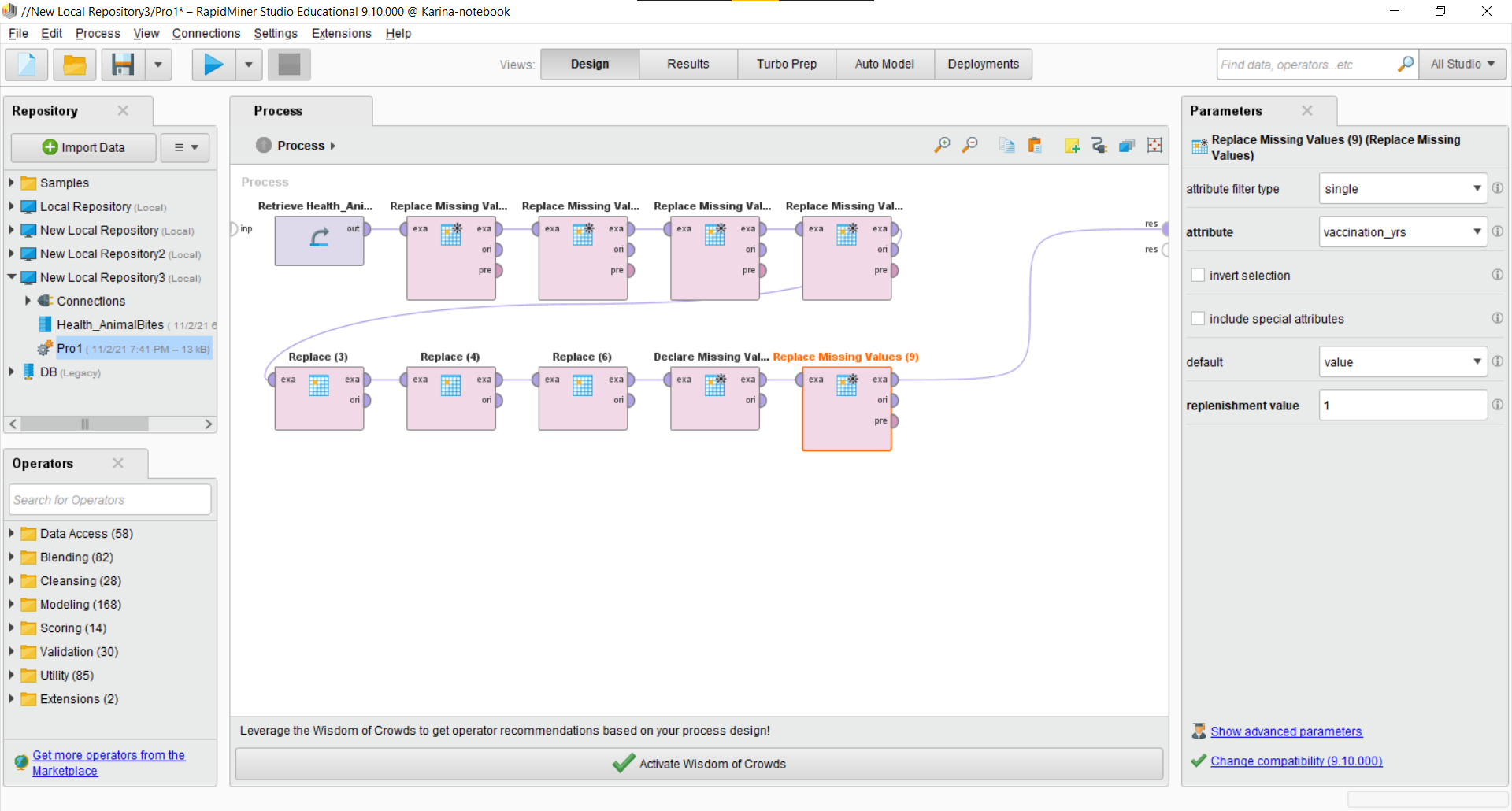Open the save options dropdown arrow
The width and height of the screenshot is (1512, 811).
[157, 65]
